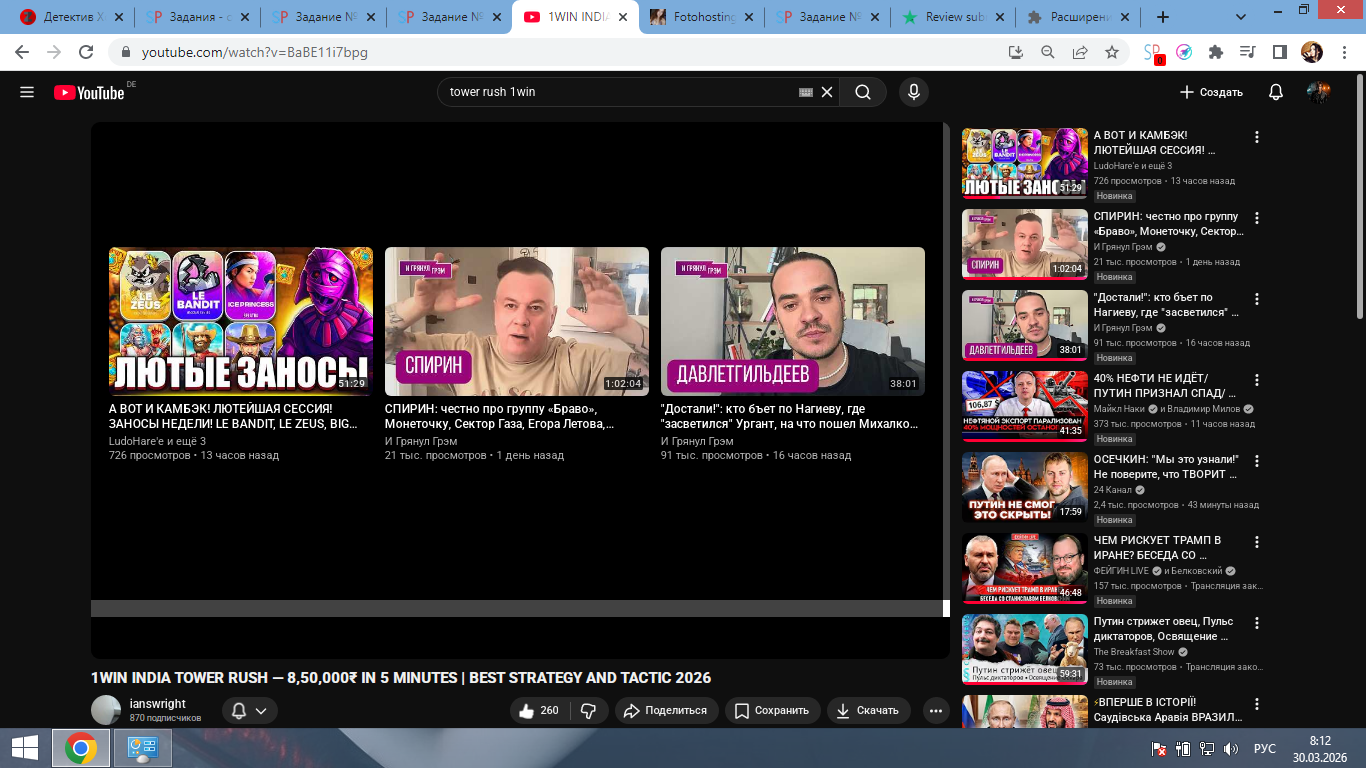
Task: Open the on-screen keyboard icon in search
Action: 805,92
